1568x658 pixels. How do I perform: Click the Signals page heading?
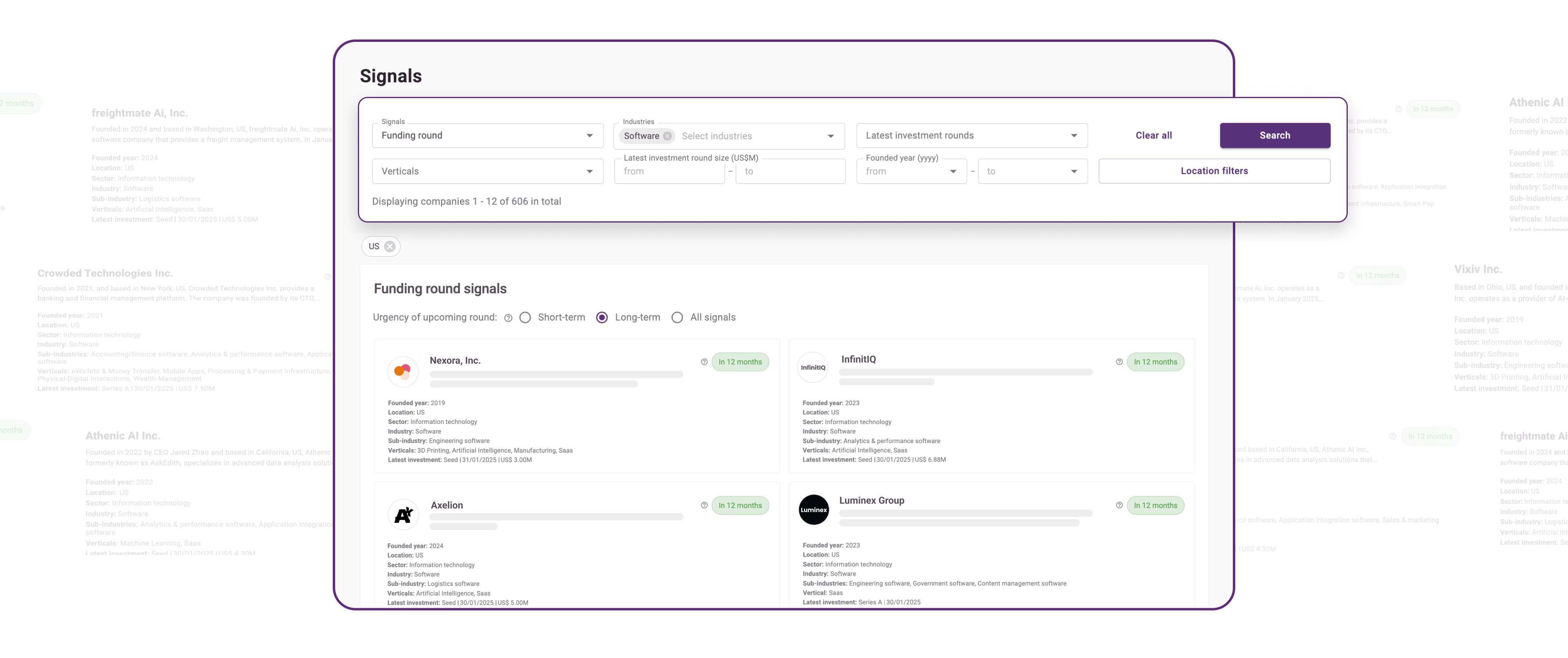pos(390,76)
